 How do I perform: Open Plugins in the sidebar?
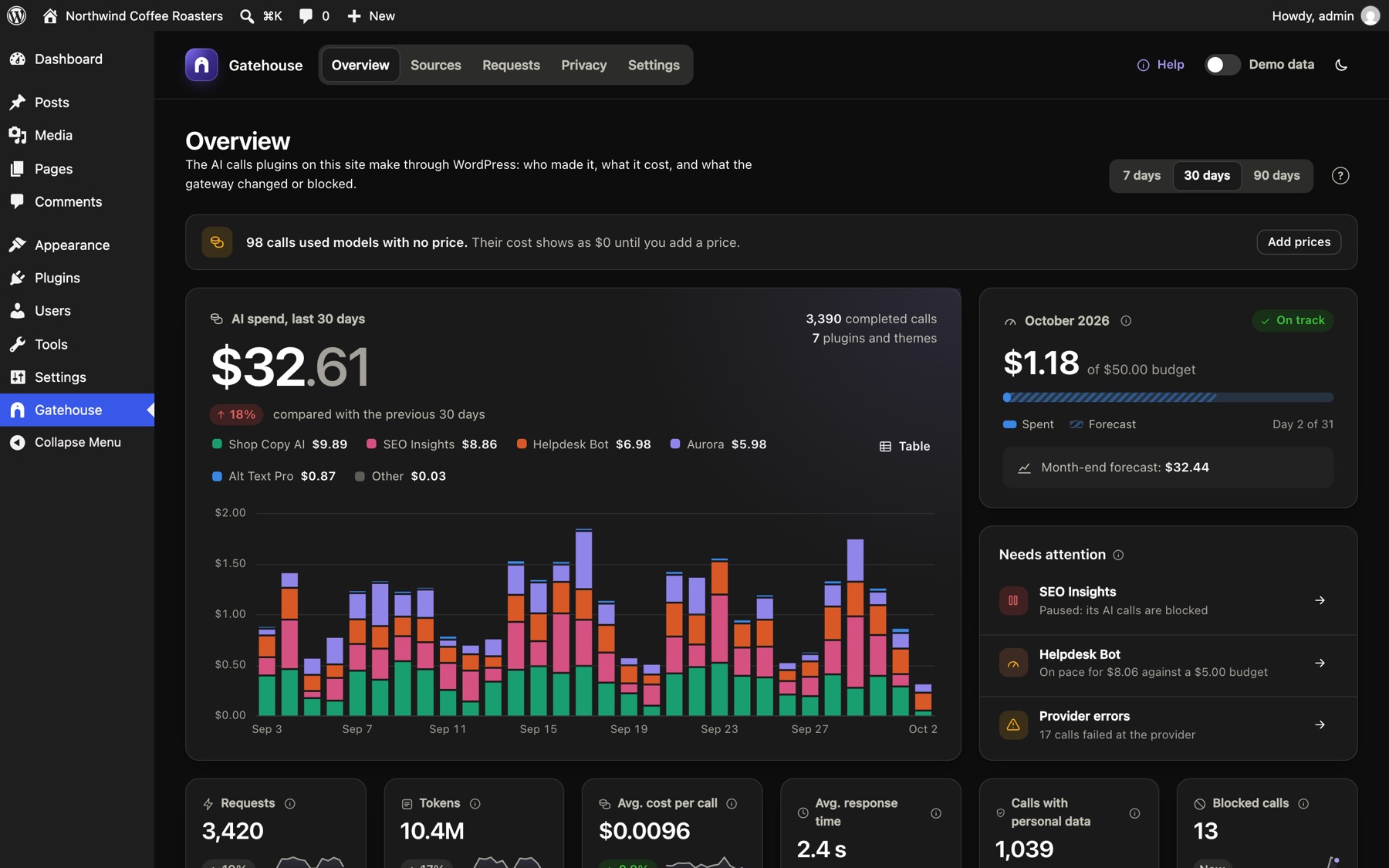[77, 278]
